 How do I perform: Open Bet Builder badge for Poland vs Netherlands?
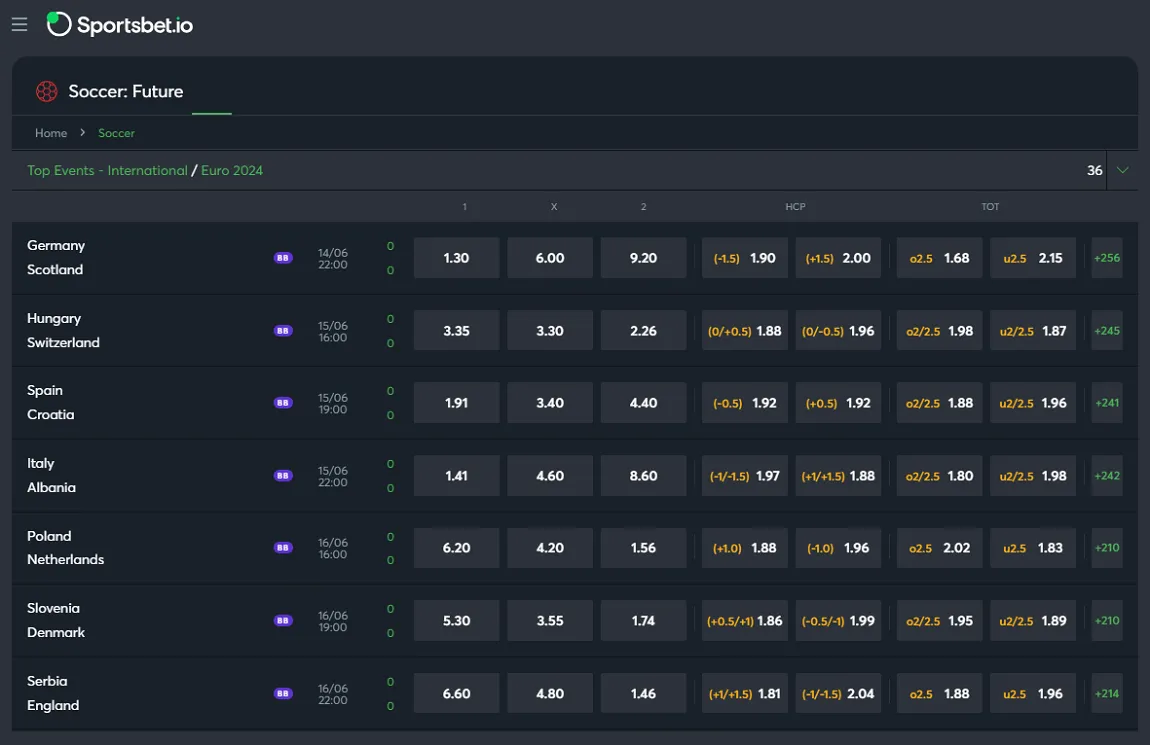(283, 547)
